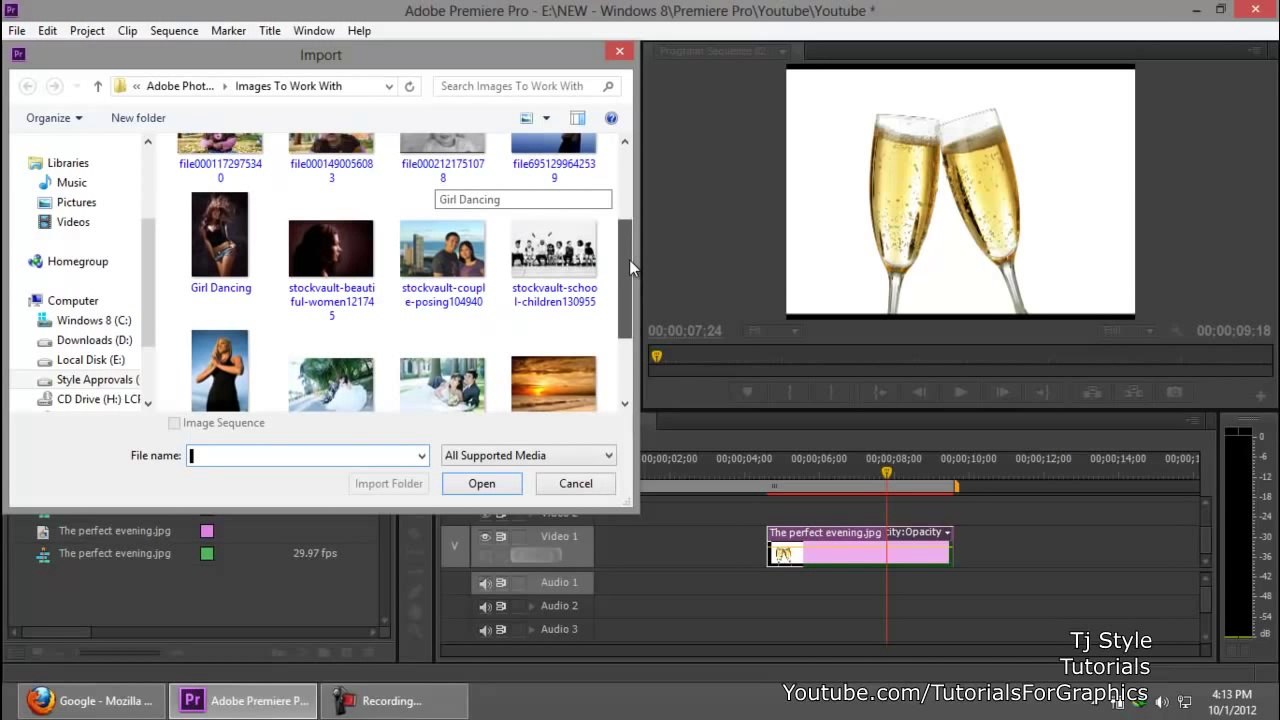This screenshot has width=1280, height=720.
Task: Click green label swatch in project panel
Action: point(207,553)
